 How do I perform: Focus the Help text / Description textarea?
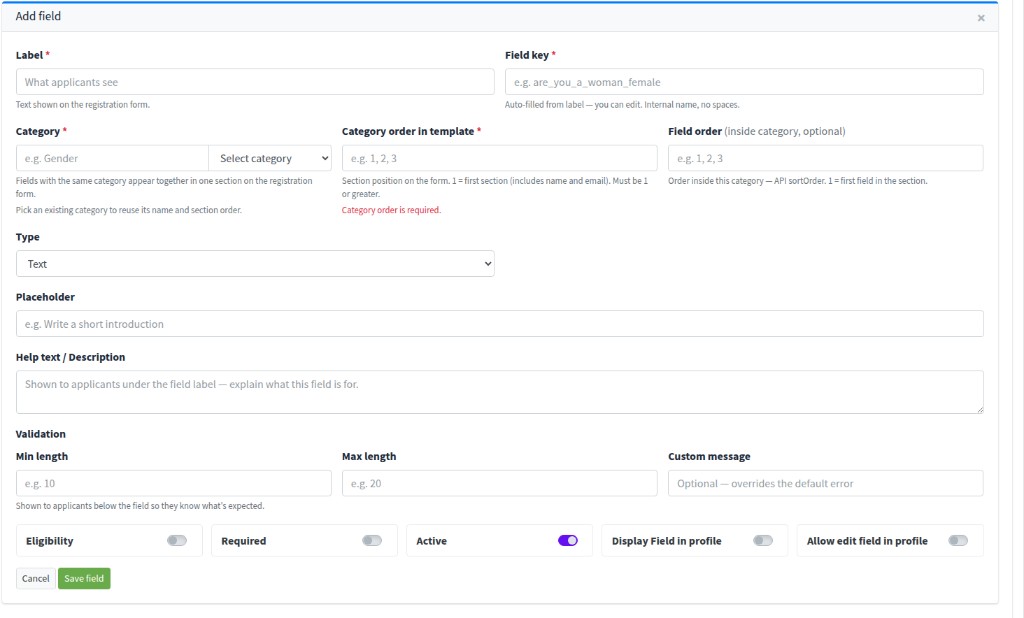click(x=500, y=392)
